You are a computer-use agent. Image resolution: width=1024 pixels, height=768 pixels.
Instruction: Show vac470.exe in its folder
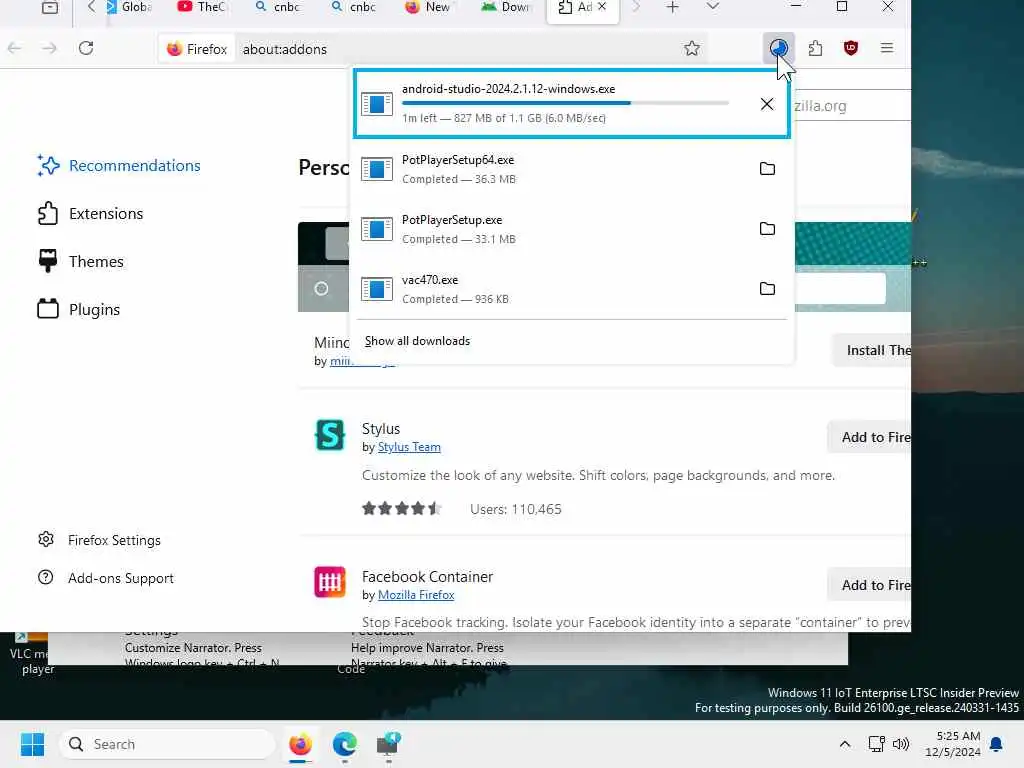click(767, 289)
